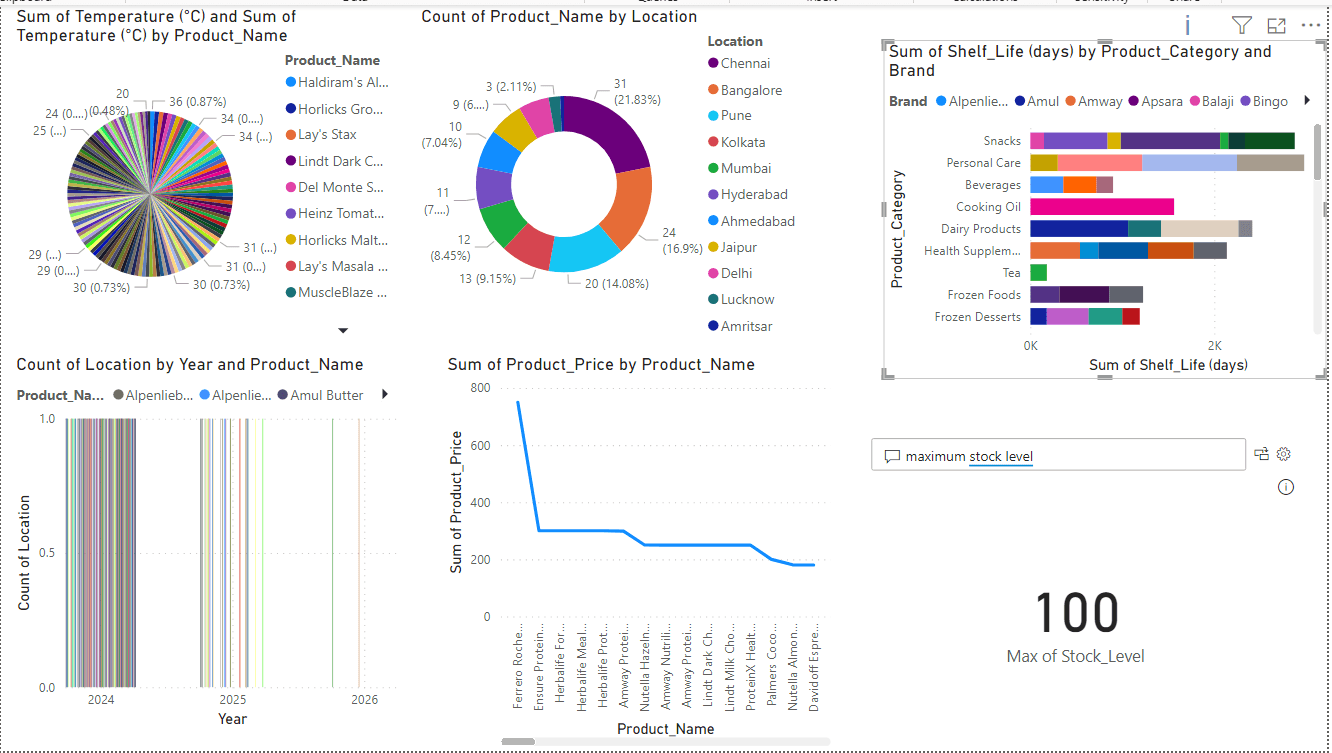Click the green Tea bar

pos(1039,273)
